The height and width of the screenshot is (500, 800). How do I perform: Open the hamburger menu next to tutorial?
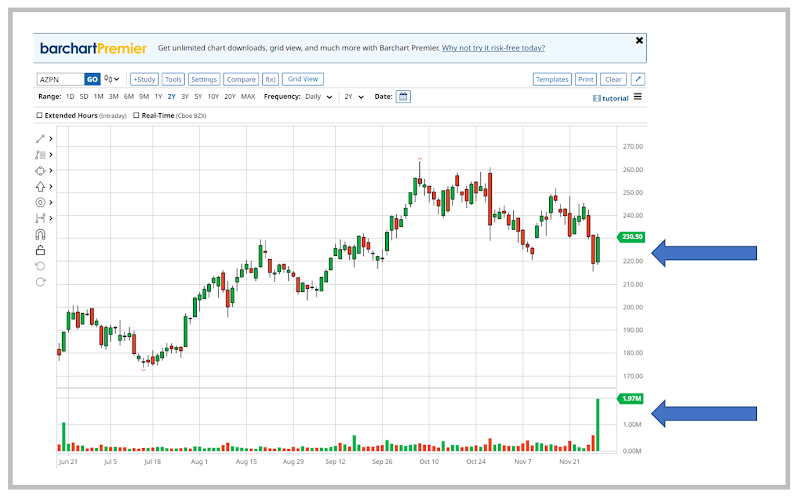tap(638, 97)
